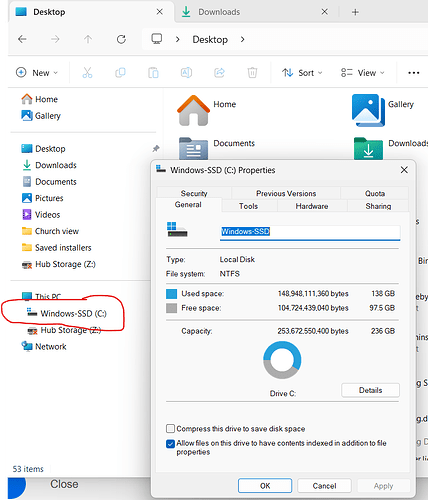Click the blue Used space color square
The image size is (428, 500).
171,294
